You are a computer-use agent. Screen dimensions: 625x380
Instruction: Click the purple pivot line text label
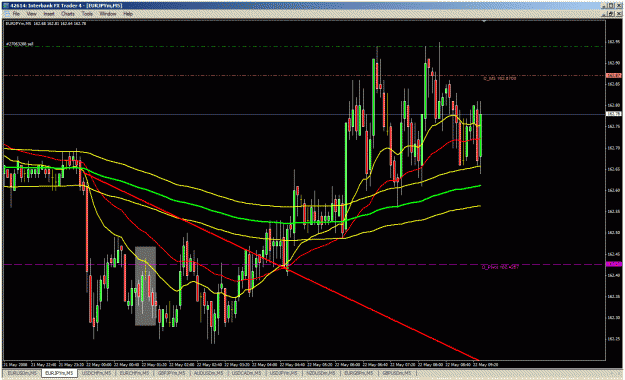500,267
